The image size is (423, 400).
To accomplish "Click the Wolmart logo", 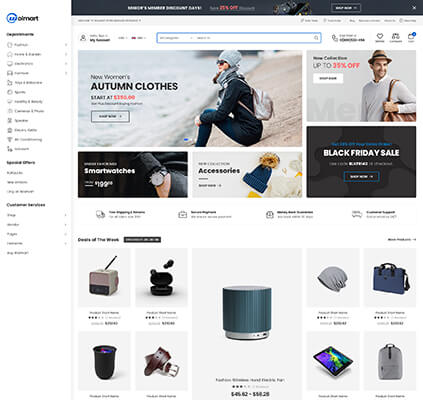I will [x=23, y=18].
